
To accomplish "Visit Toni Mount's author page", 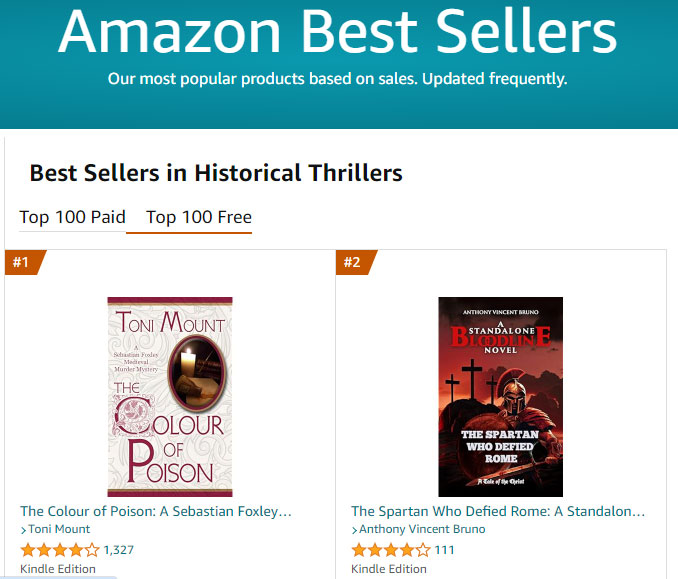I will click(59, 529).
